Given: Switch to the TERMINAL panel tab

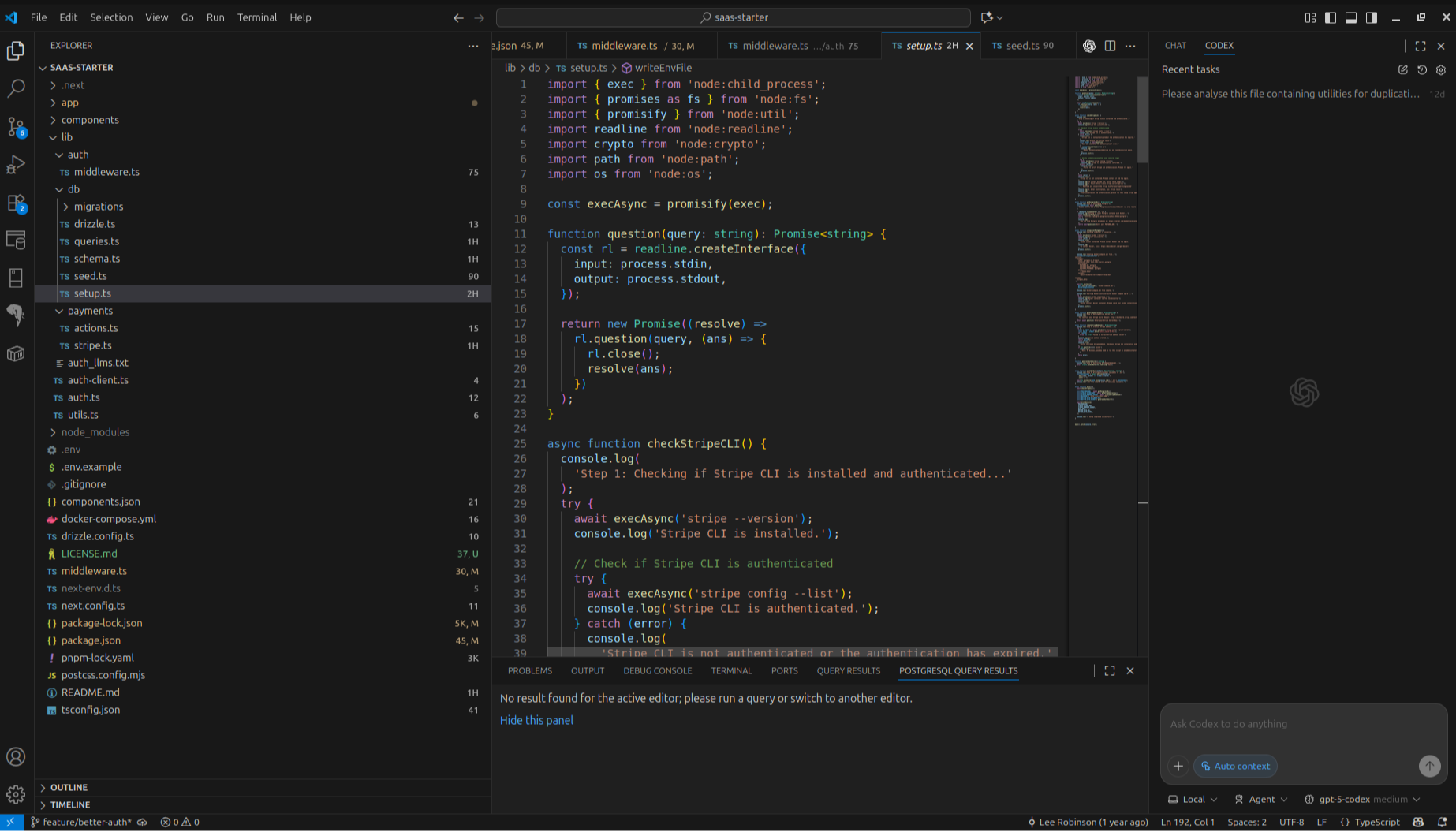Looking at the screenshot, I should [731, 670].
